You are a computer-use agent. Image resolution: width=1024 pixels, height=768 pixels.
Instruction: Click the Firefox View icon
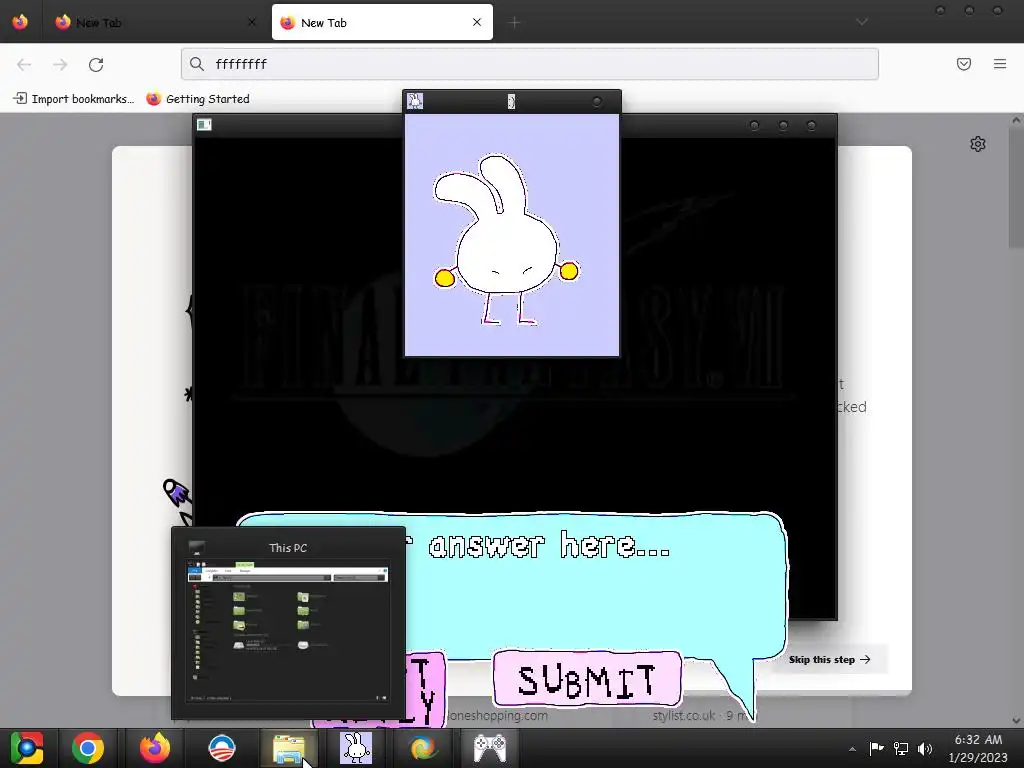[x=20, y=22]
